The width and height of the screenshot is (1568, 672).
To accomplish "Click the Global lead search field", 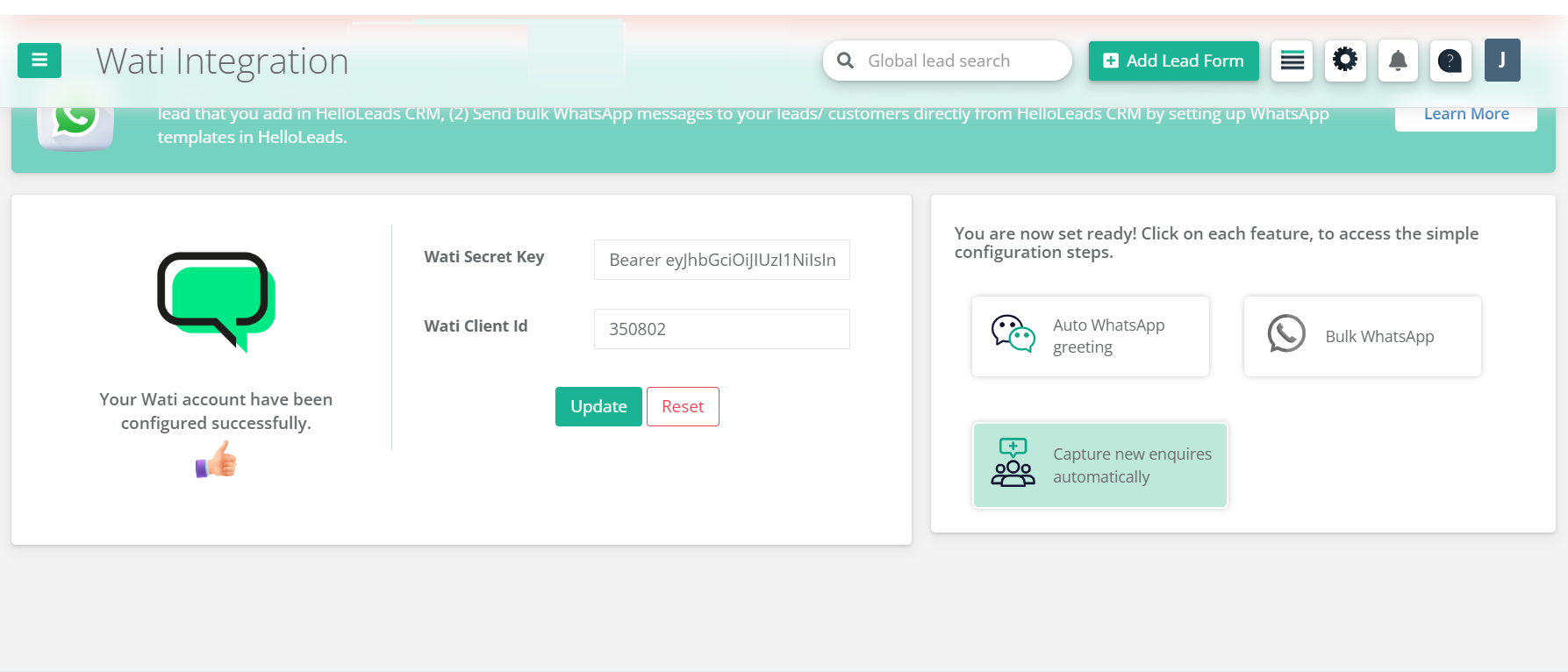I will pyautogui.click(x=948, y=61).
